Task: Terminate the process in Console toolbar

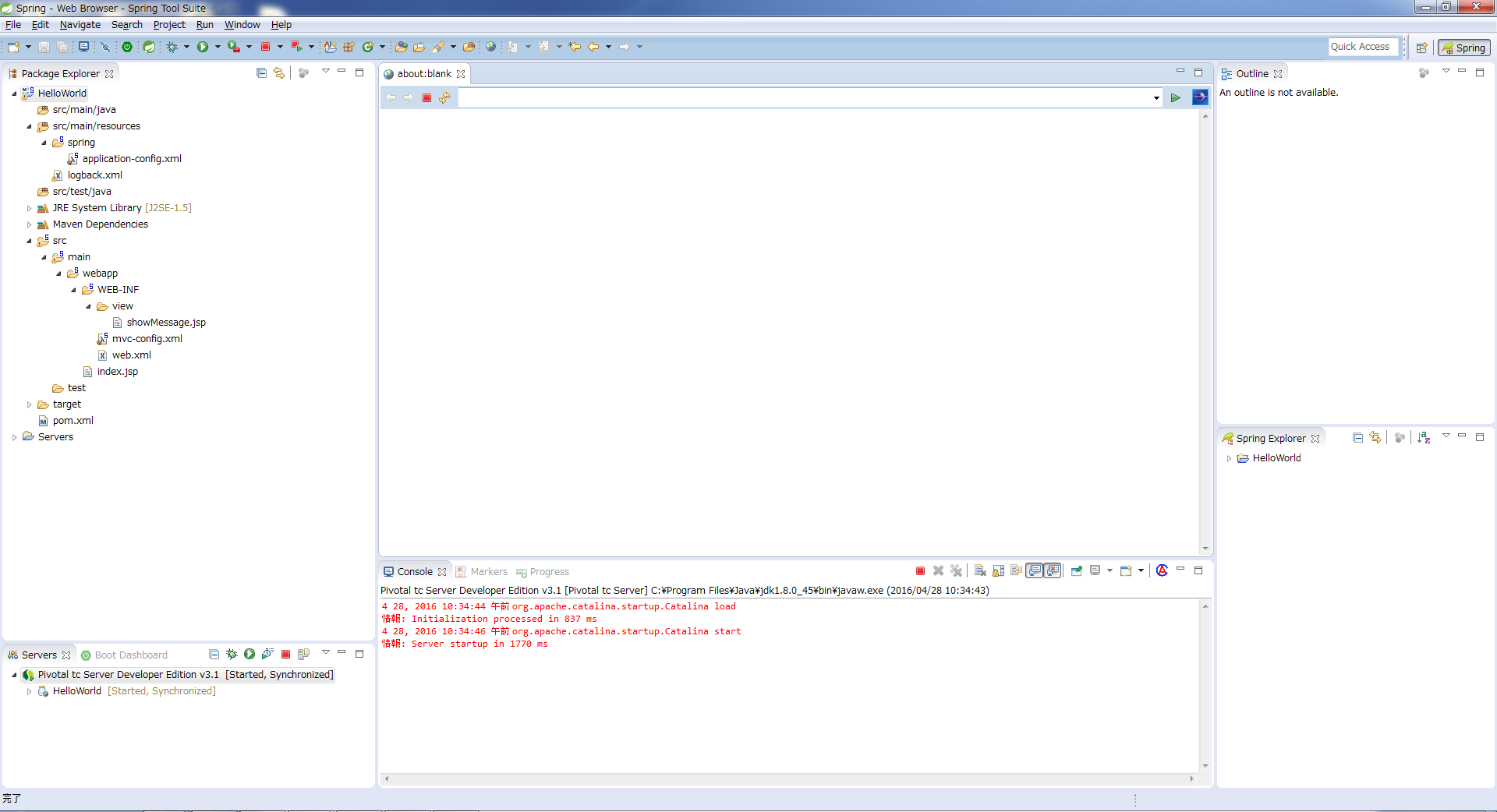Action: pyautogui.click(x=920, y=571)
